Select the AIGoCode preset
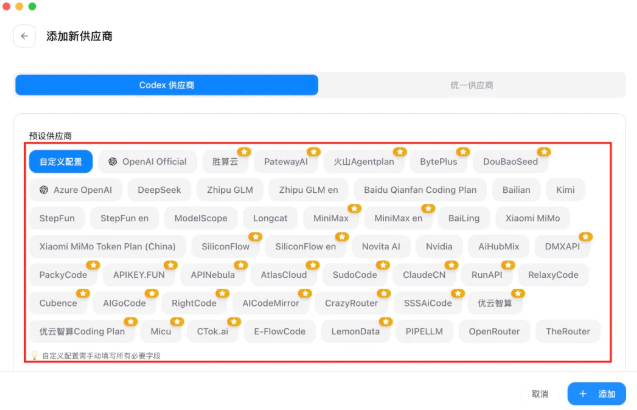Screen dimensions: 637x410 124,303
